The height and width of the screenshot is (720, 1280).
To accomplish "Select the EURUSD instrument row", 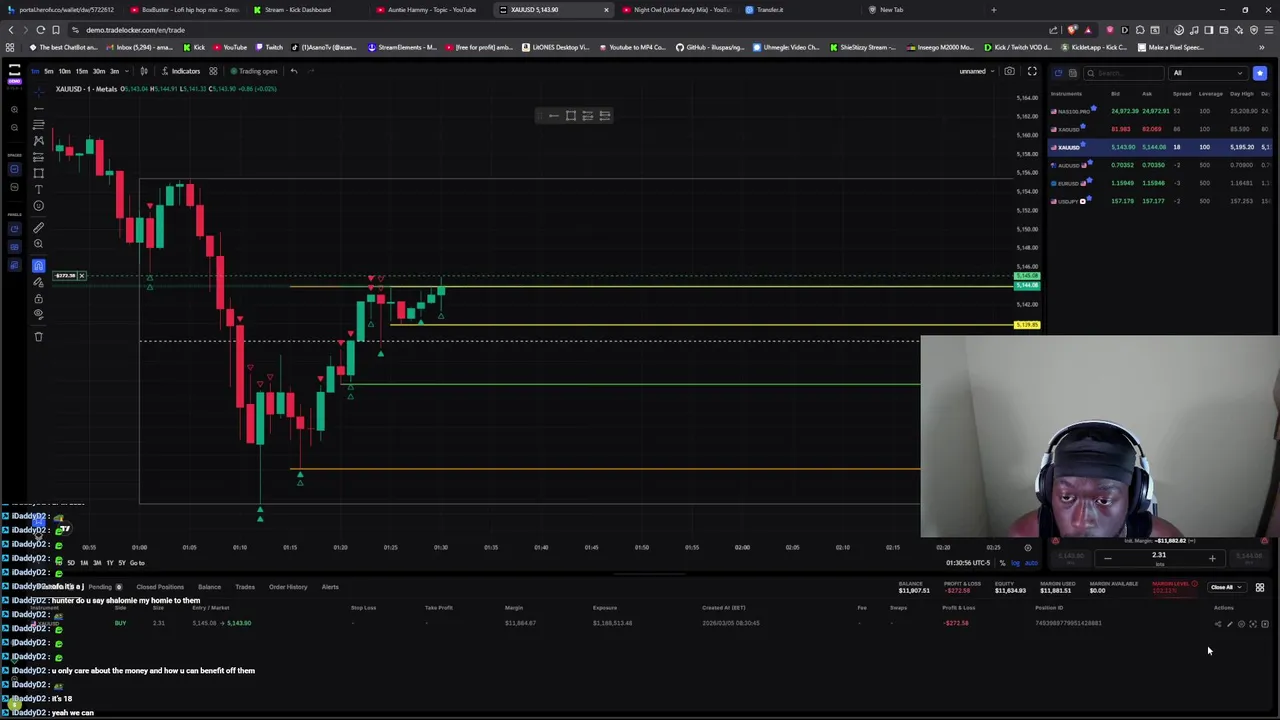I will [1160, 183].
